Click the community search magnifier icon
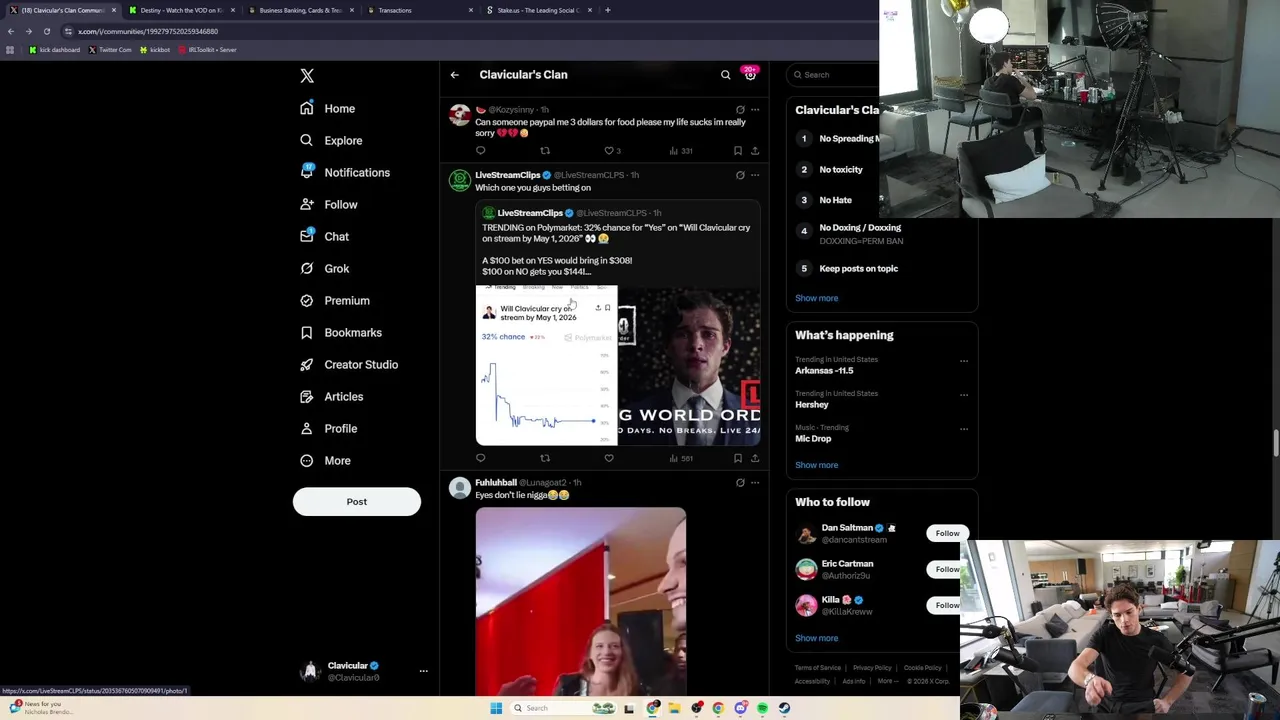The image size is (1280, 720). pyautogui.click(x=726, y=75)
